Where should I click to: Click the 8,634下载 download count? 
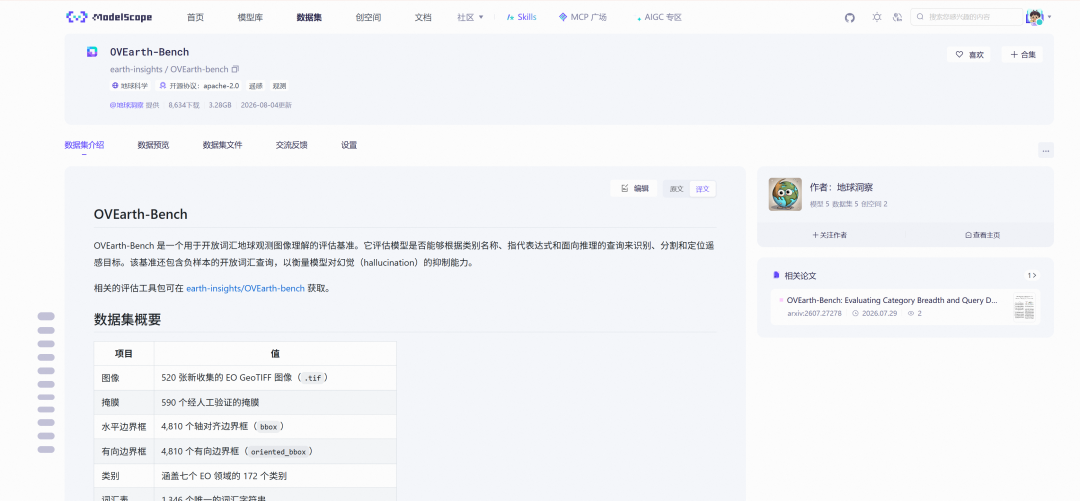point(183,105)
